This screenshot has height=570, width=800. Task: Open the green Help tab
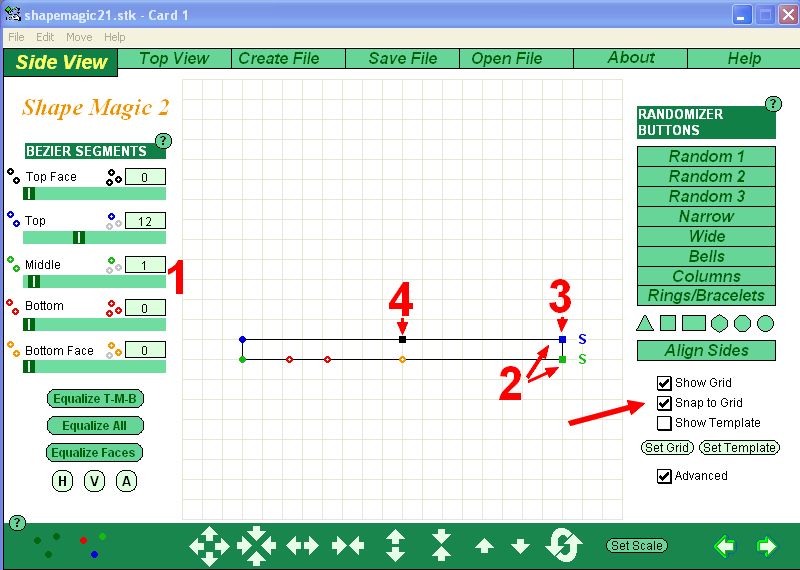click(744, 58)
